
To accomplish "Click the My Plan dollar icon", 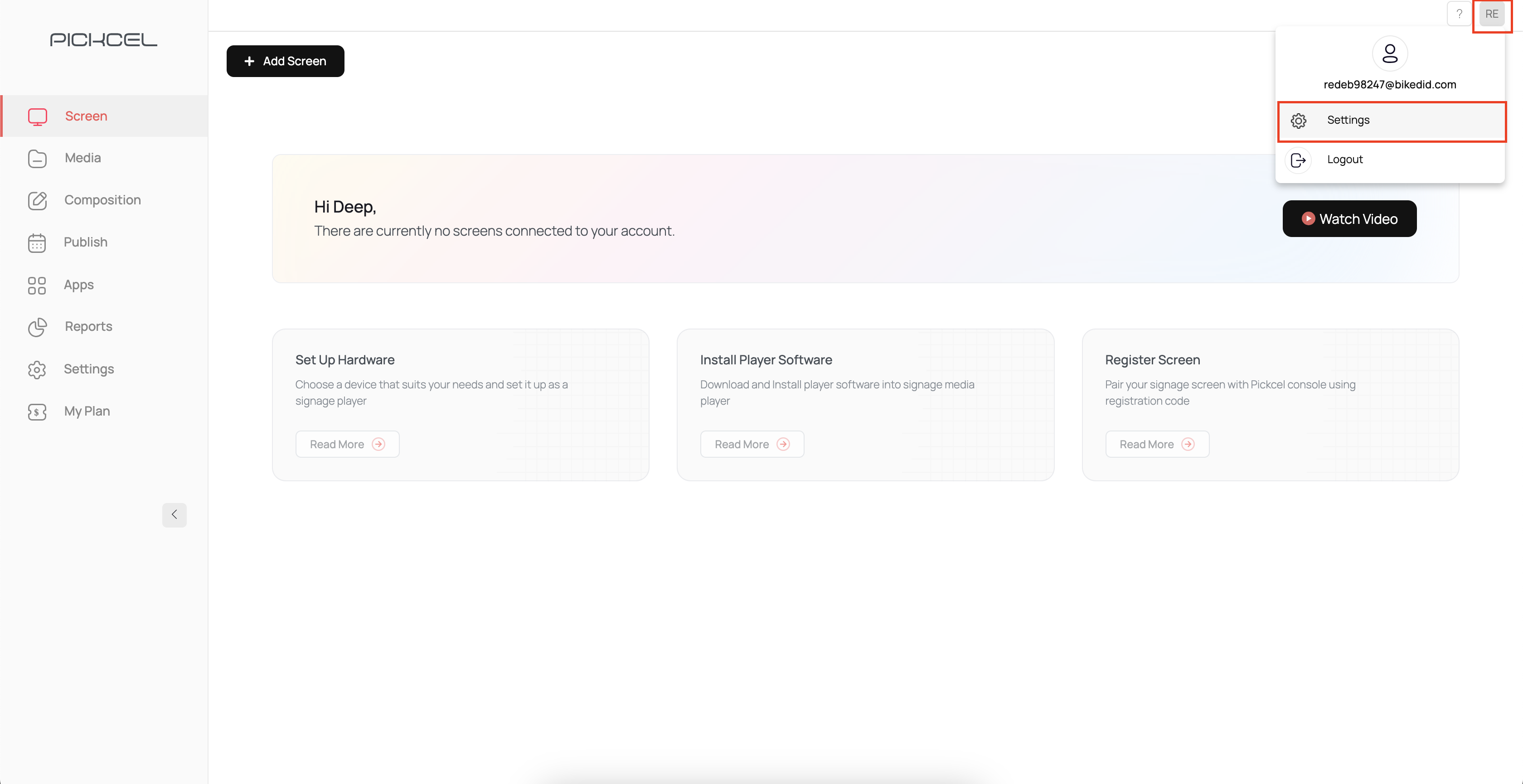I will [x=37, y=412].
